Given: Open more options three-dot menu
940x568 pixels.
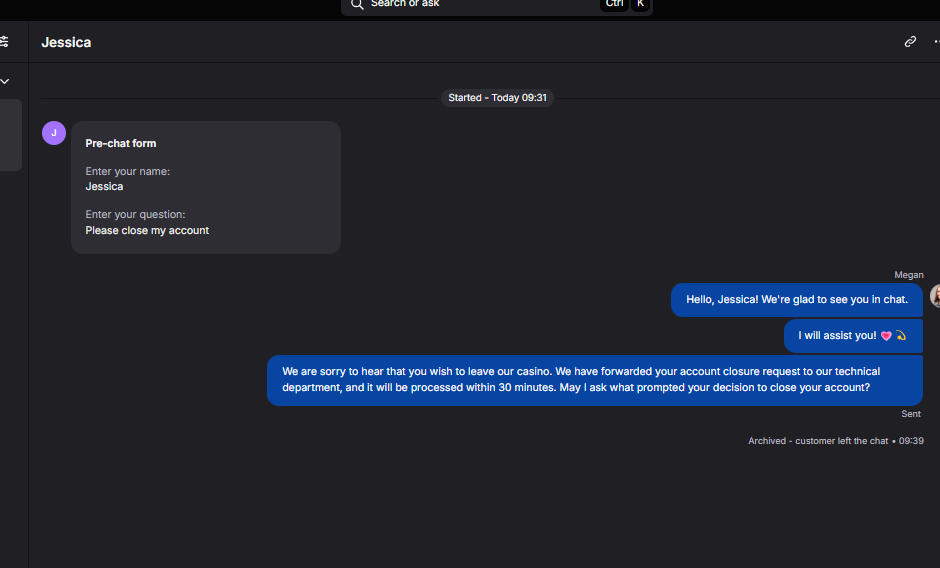Looking at the screenshot, I should pos(936,41).
